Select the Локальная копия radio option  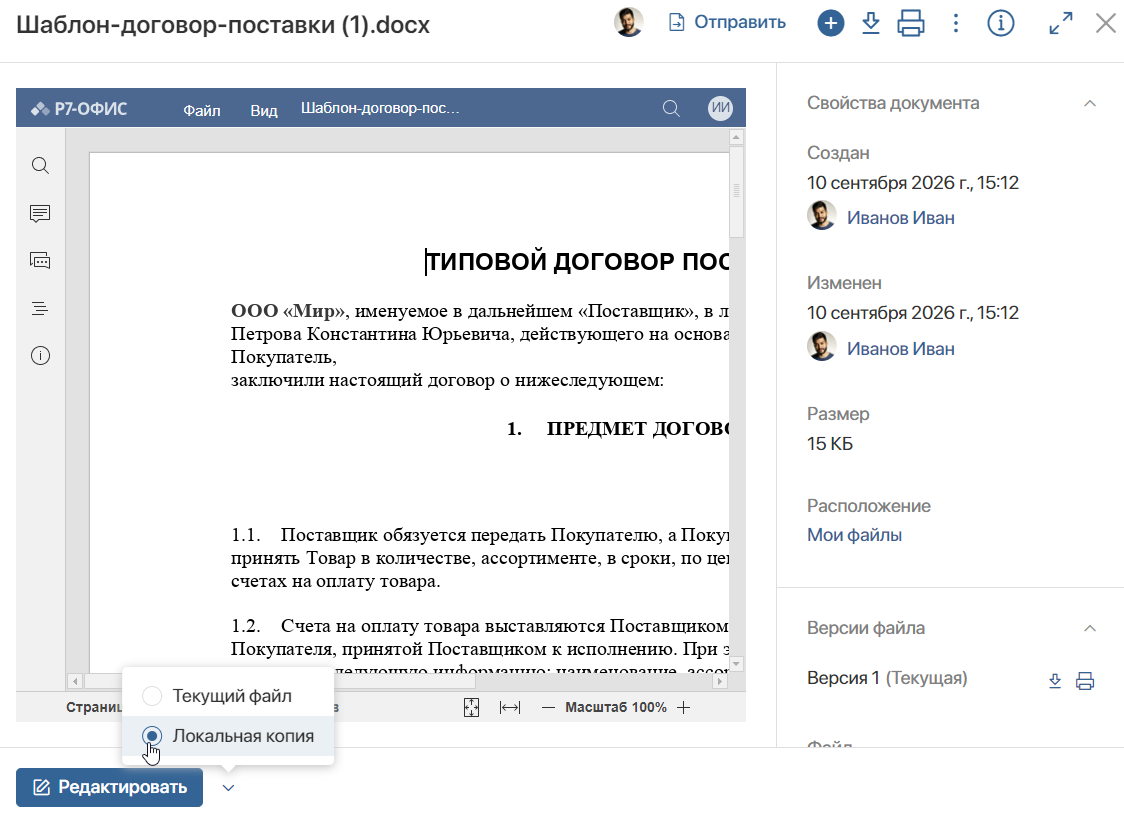pyautogui.click(x=151, y=736)
